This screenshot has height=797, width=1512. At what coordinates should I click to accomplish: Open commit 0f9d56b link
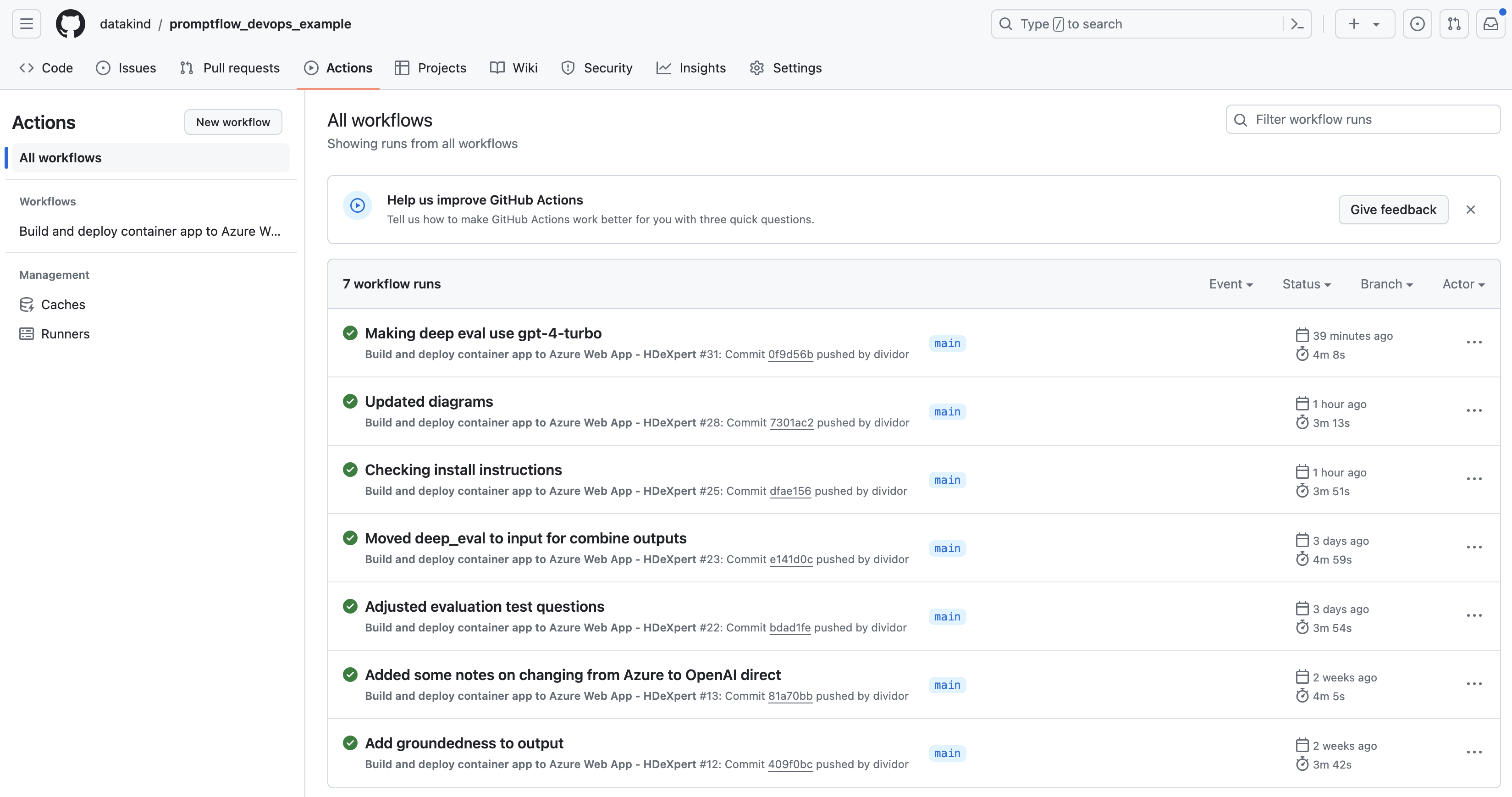coord(790,354)
